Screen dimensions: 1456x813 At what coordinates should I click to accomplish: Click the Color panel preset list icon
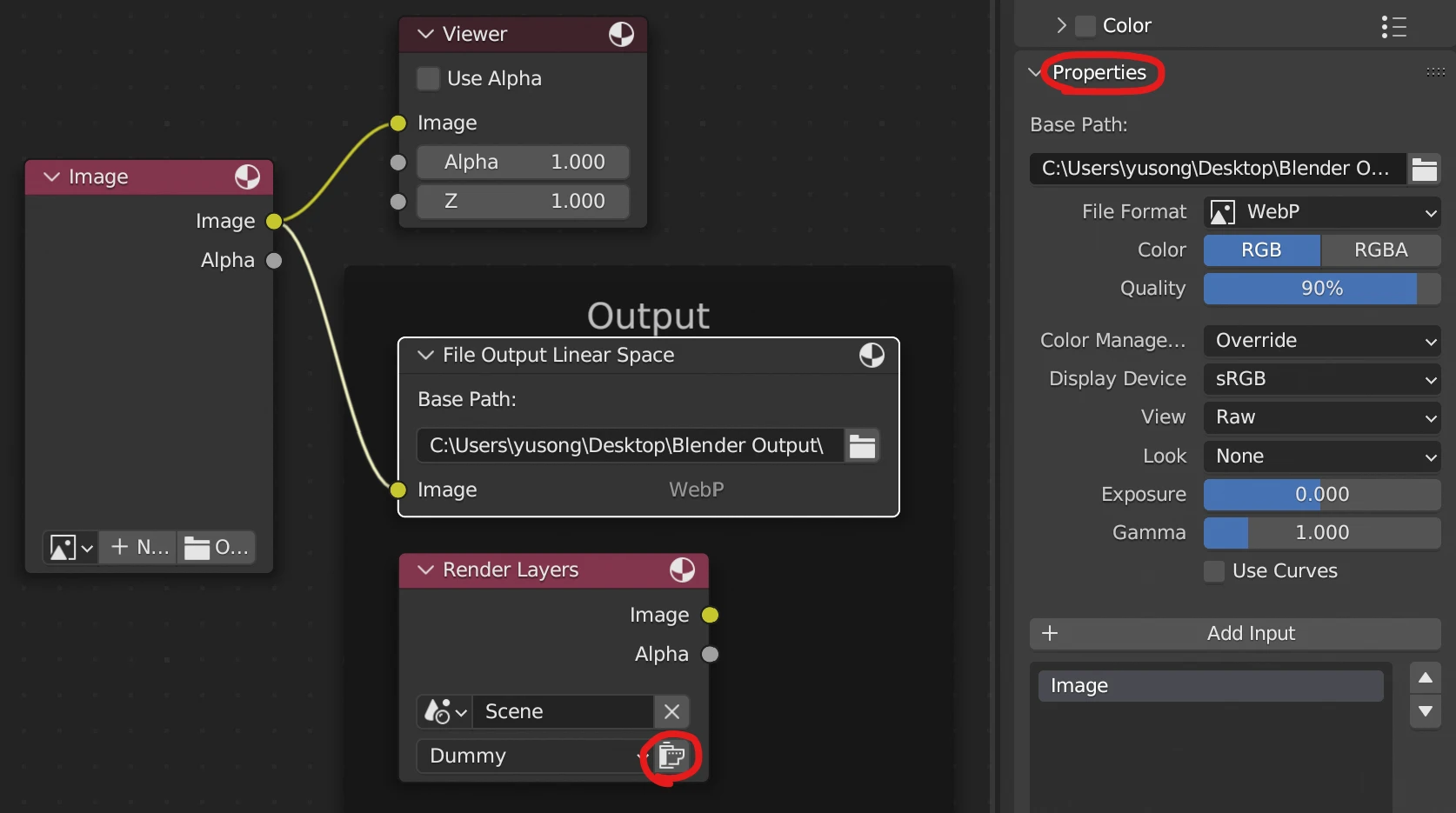(x=1393, y=27)
